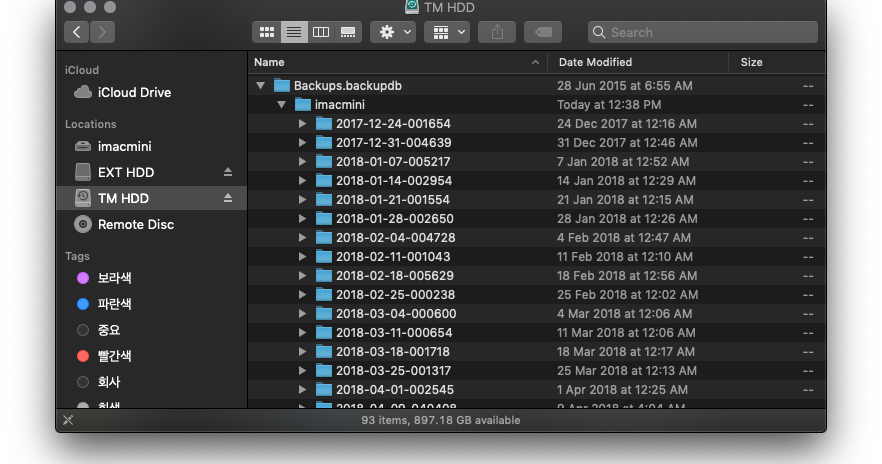Select imacmini in sidebar Locations
Screen dimensions: 882x464
(151, 146)
